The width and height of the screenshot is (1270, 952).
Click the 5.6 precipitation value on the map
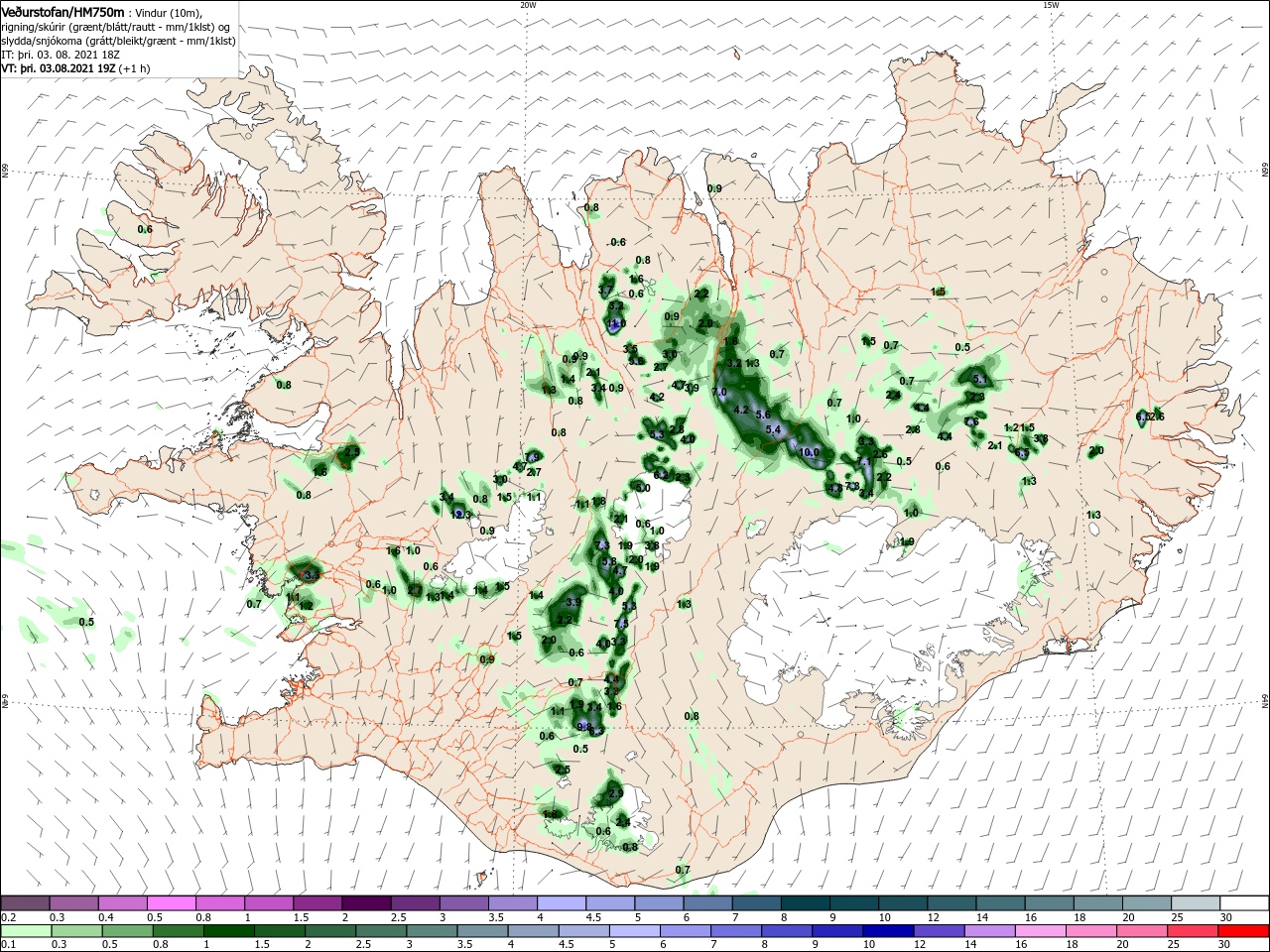click(763, 415)
